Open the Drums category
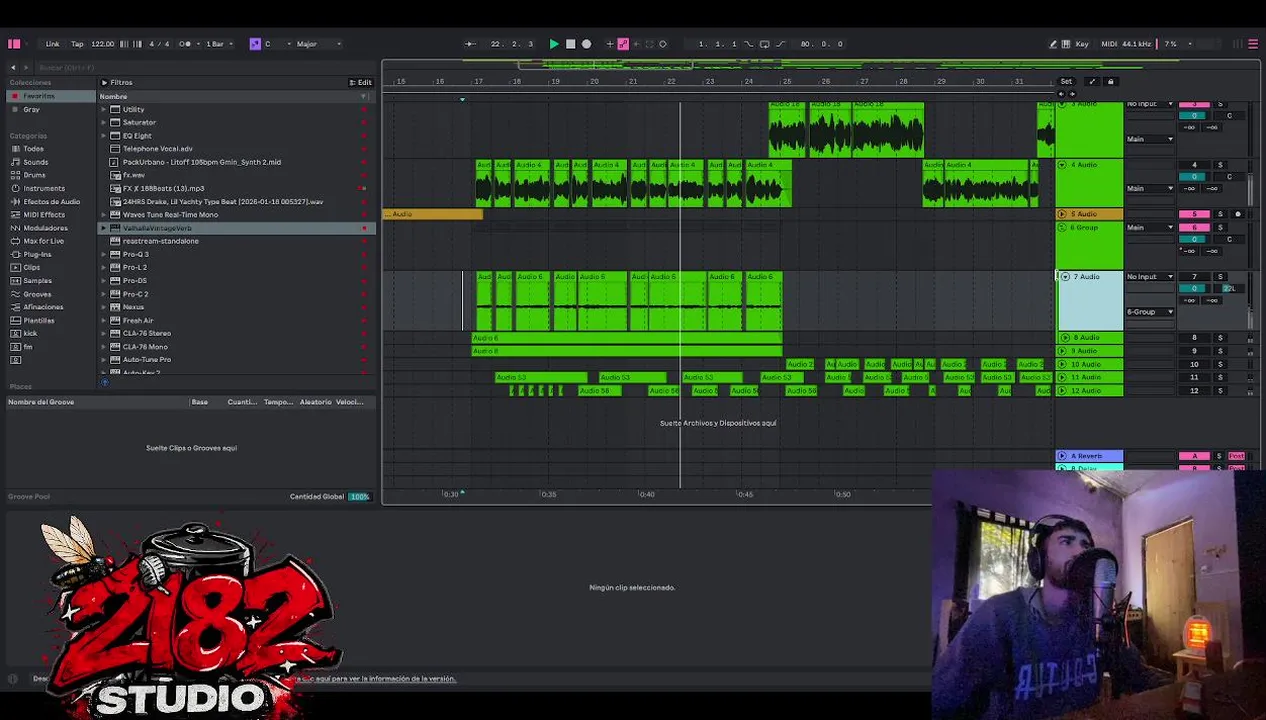This screenshot has height=720, width=1266. [34, 175]
